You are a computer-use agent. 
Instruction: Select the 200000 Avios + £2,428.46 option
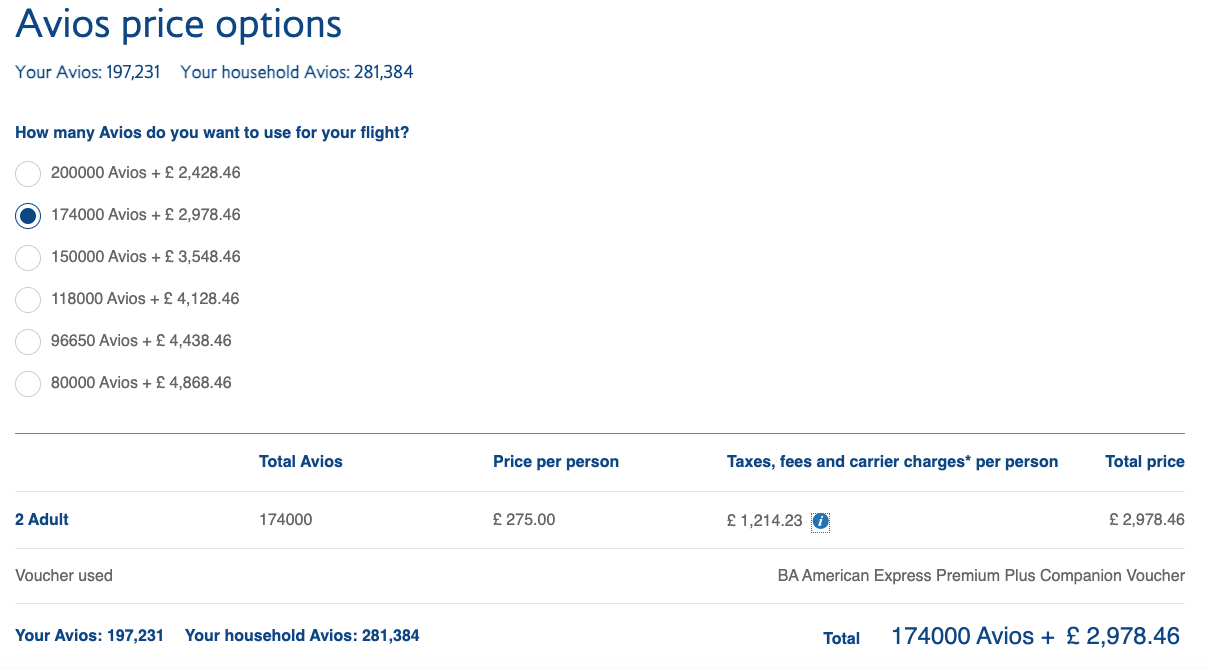pyautogui.click(x=29, y=173)
